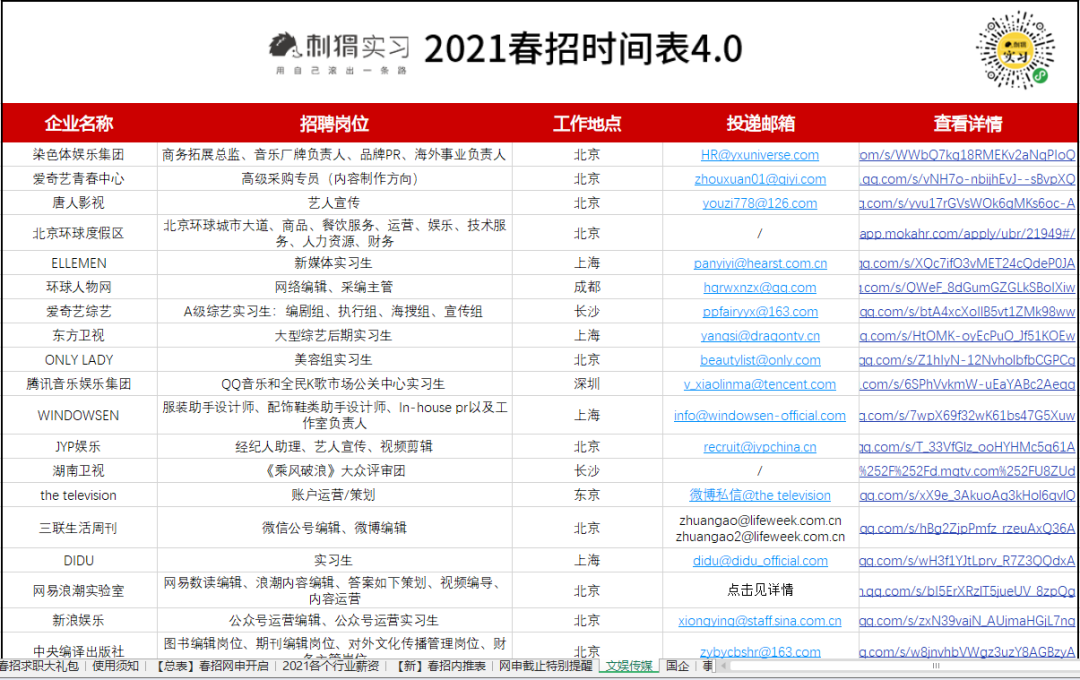Select the 《乘风破浪》大众评审团 cell
Viewport: 1080px width, 680px height.
click(334, 471)
